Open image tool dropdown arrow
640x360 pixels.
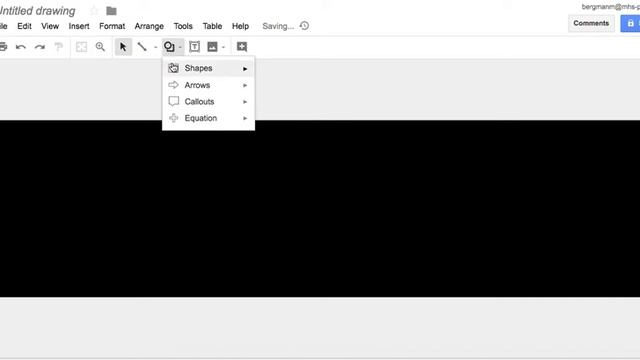pyautogui.click(x=224, y=47)
